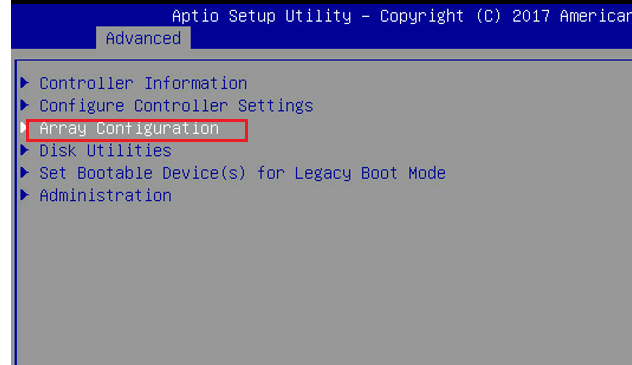Open the Disk Utilities submenu
This screenshot has height=365, width=632.
click(105, 151)
